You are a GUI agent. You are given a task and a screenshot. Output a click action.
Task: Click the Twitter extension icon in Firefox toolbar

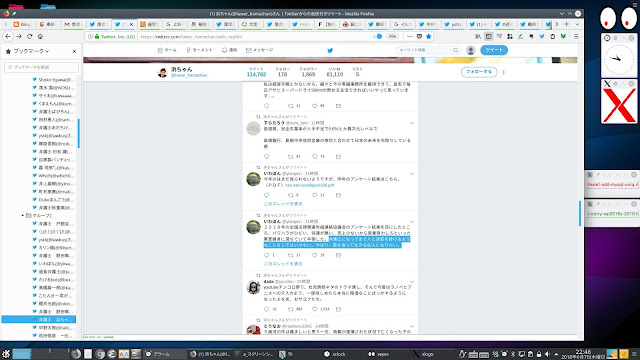click(x=542, y=36)
